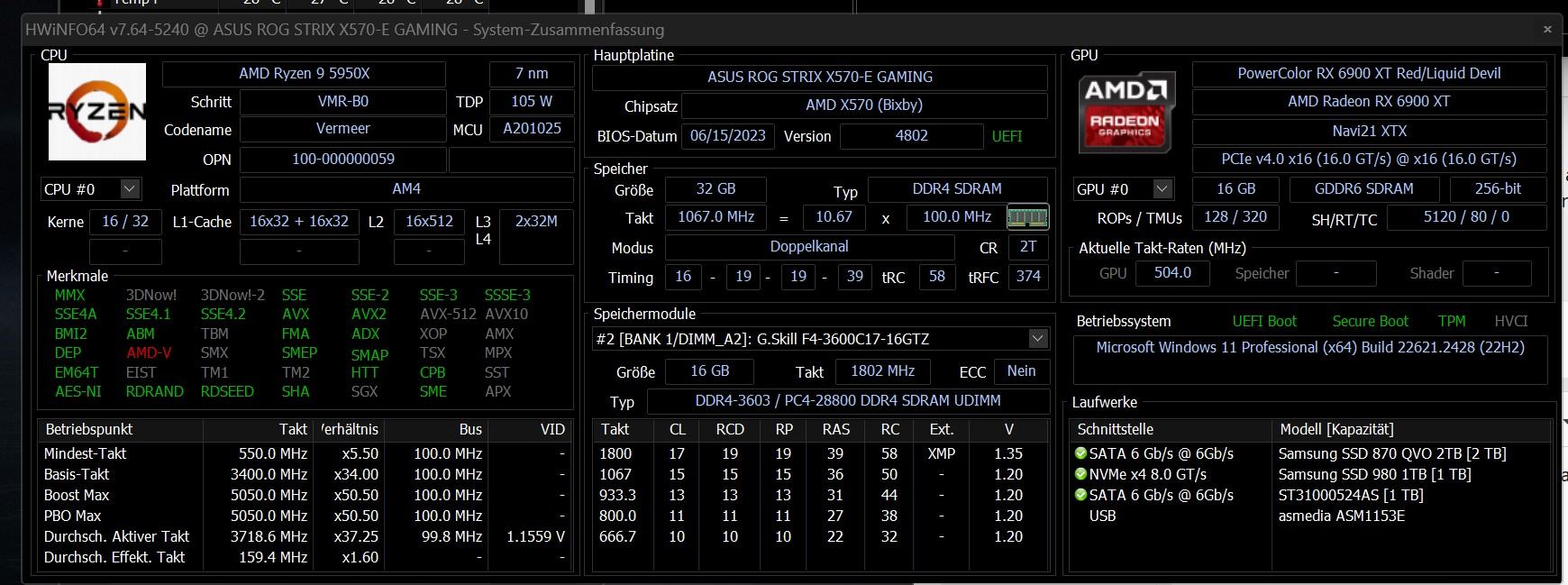
Task: Click the Ryzen CPU logo image
Action: coord(96,112)
